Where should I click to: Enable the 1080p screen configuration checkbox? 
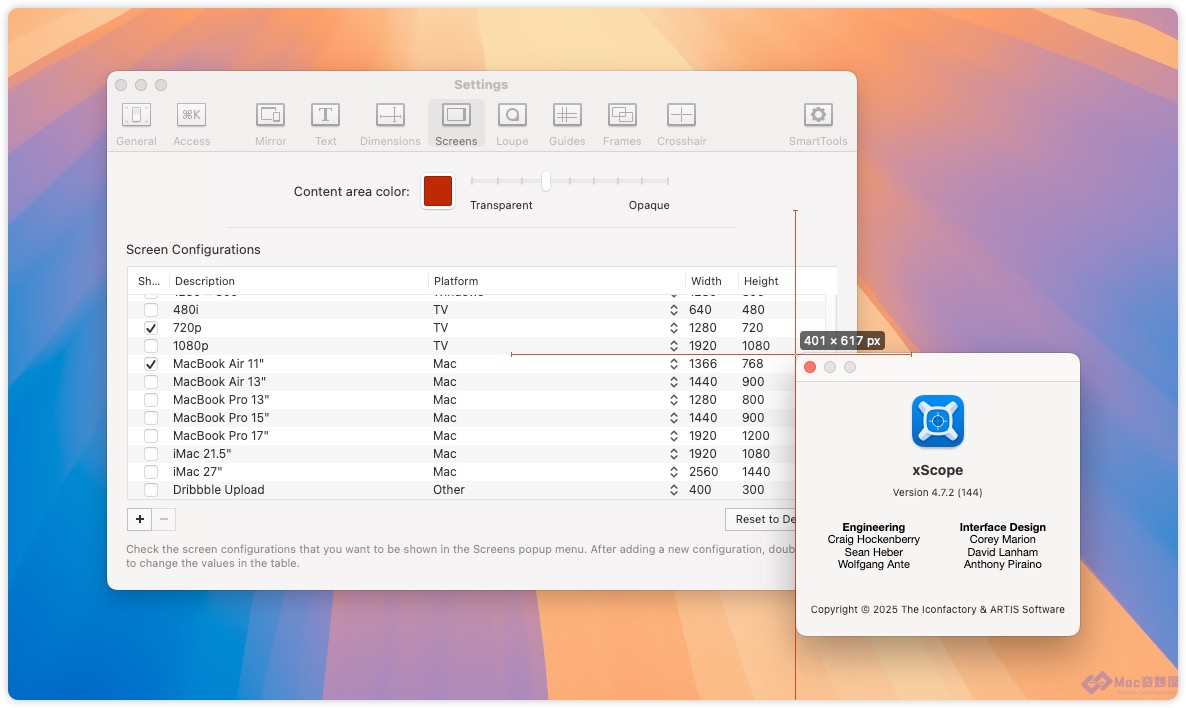151,346
